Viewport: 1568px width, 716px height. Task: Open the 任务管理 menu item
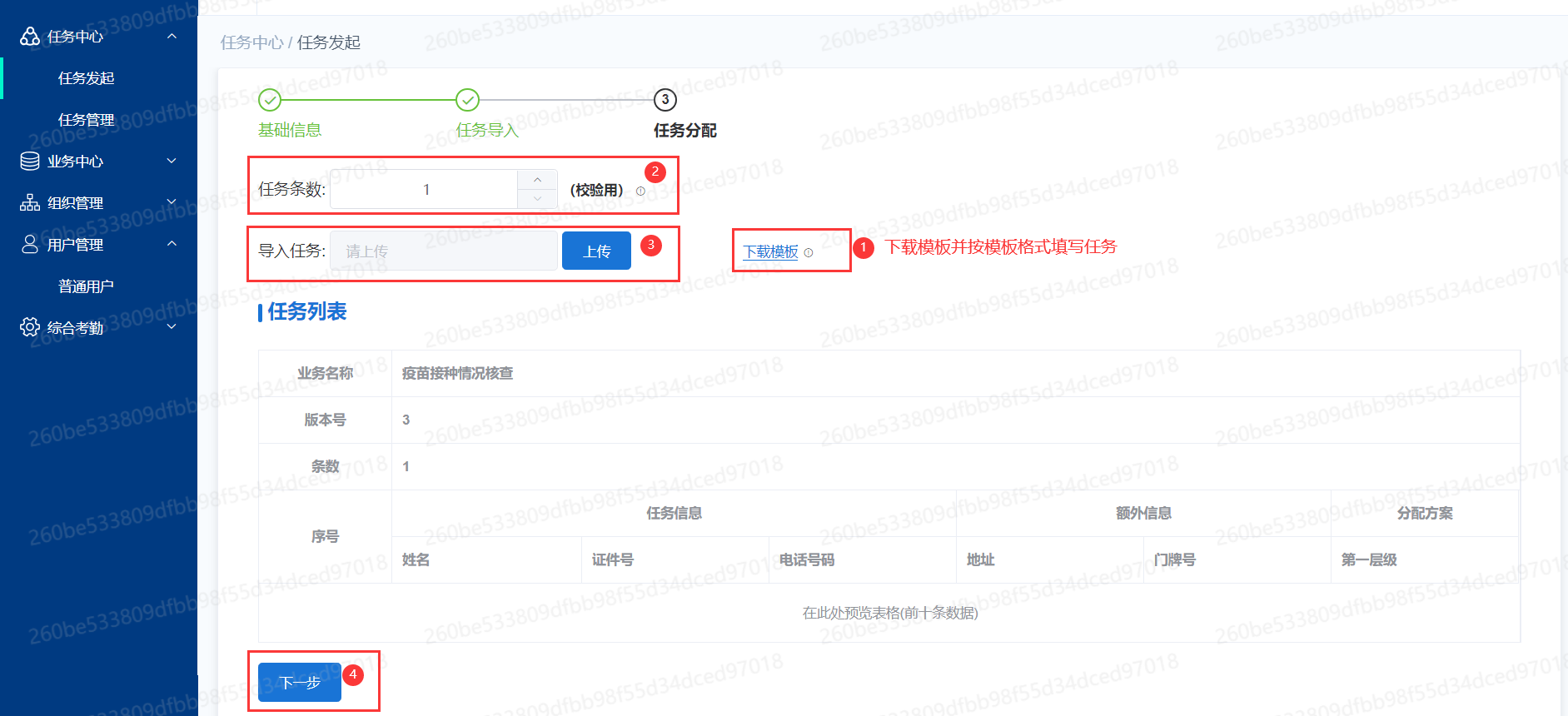pos(87,120)
